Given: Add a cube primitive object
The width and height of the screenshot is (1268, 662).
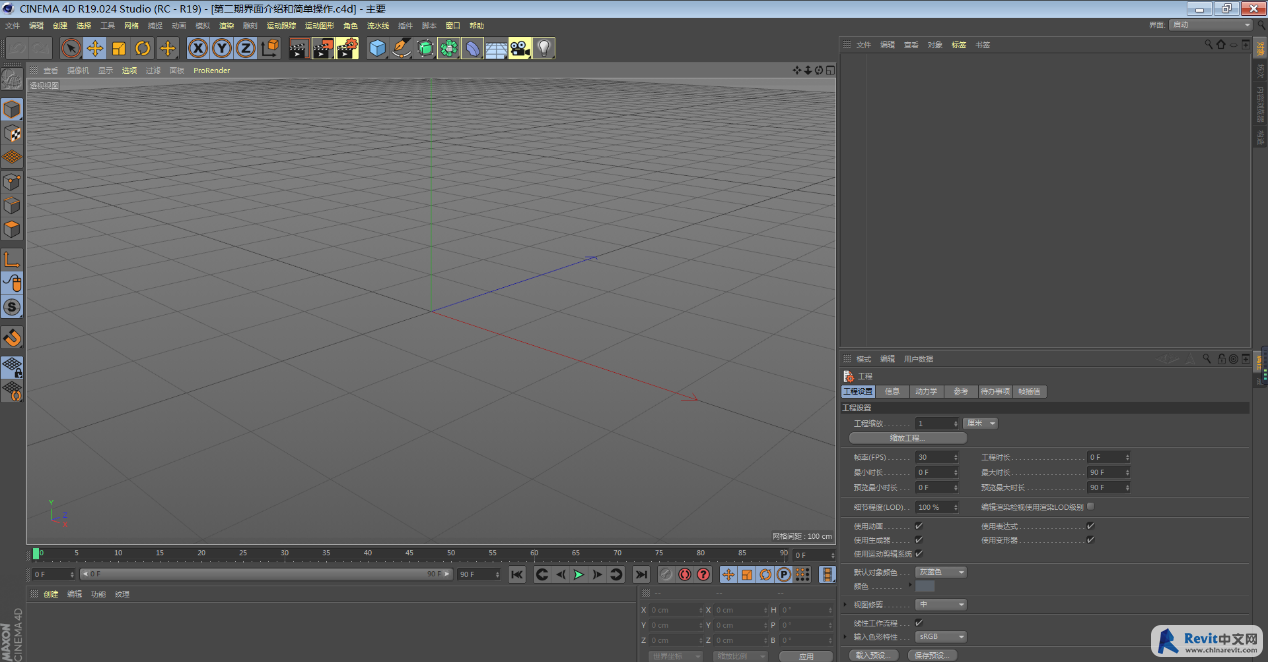Looking at the screenshot, I should tap(377, 48).
